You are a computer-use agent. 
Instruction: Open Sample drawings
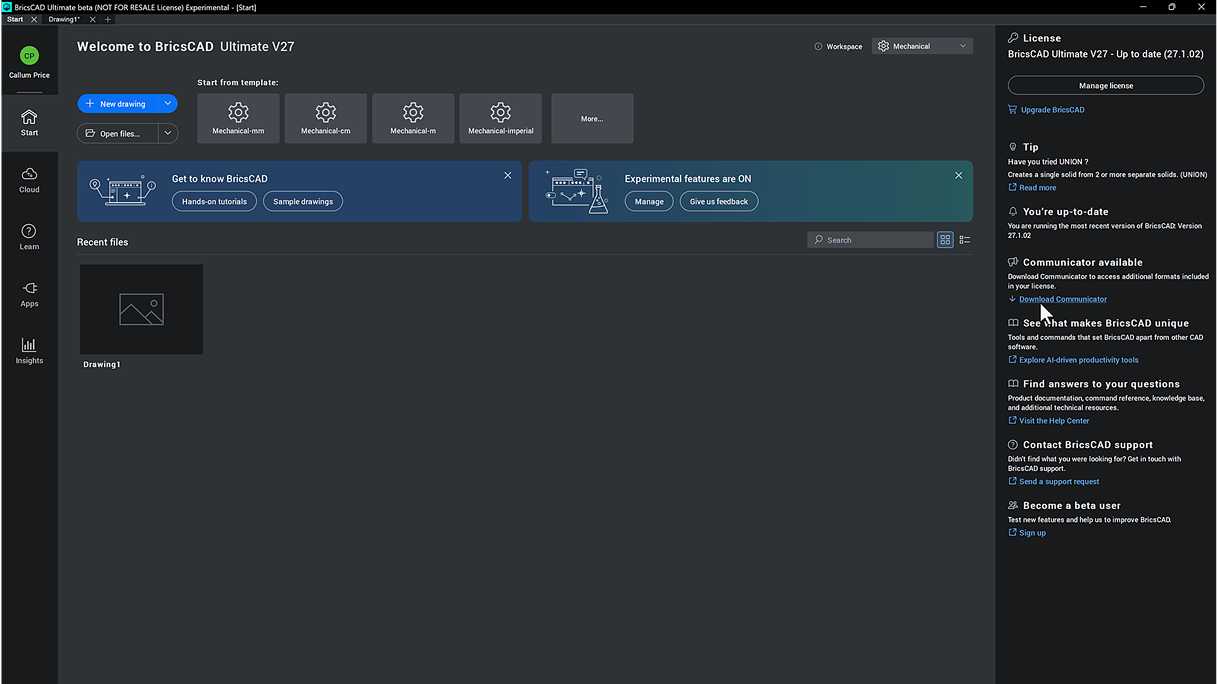(303, 201)
